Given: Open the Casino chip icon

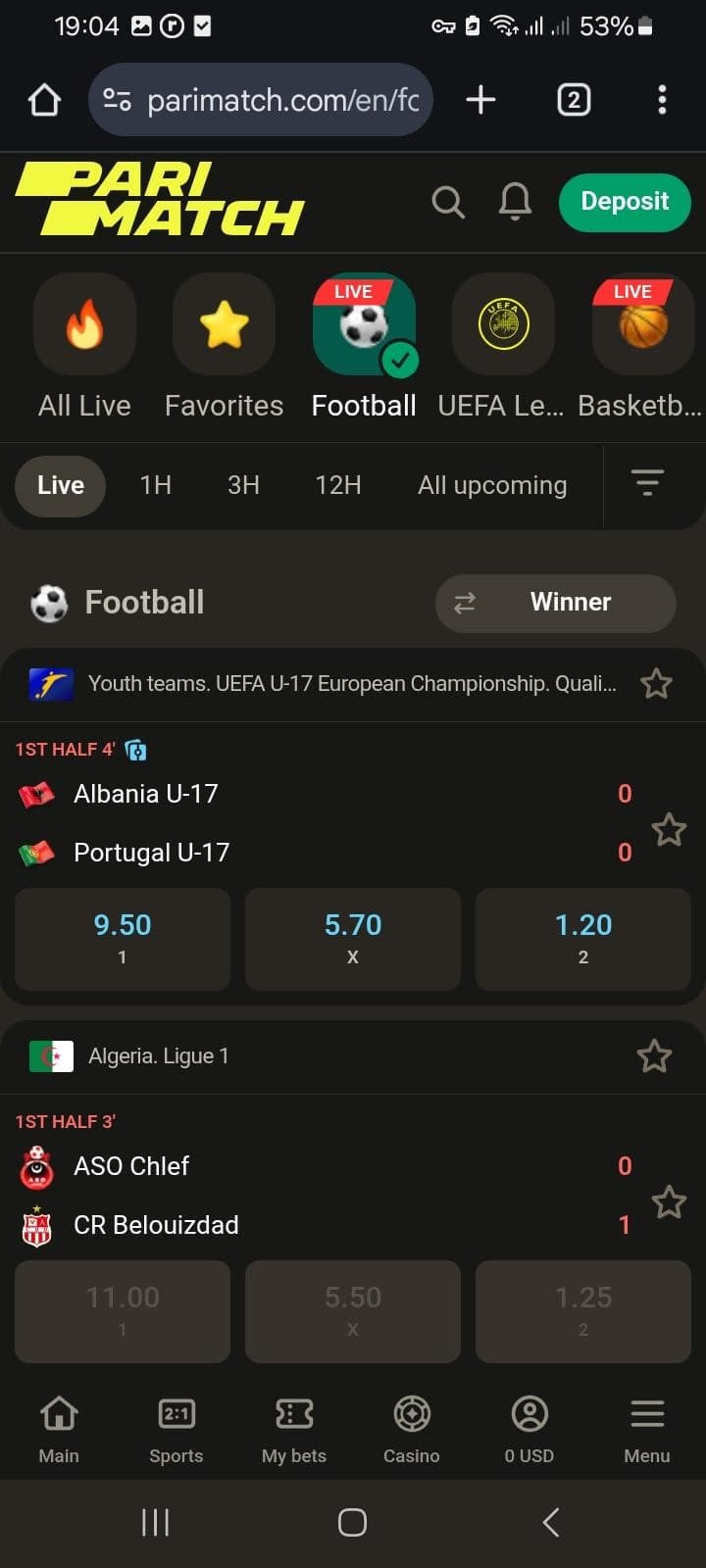Looking at the screenshot, I should pos(412,1414).
